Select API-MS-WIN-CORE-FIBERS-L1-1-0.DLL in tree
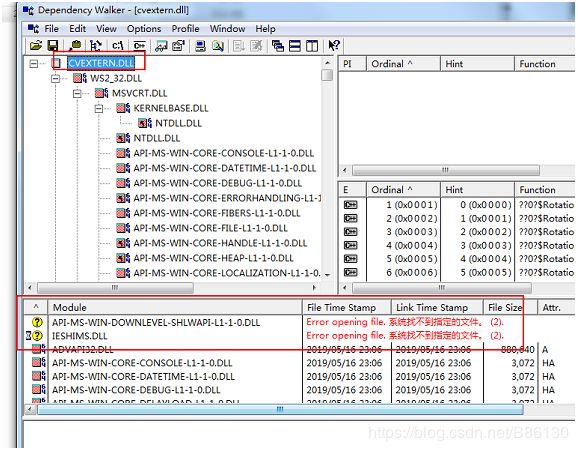Viewport: 578px width, 451px height. pos(217,213)
